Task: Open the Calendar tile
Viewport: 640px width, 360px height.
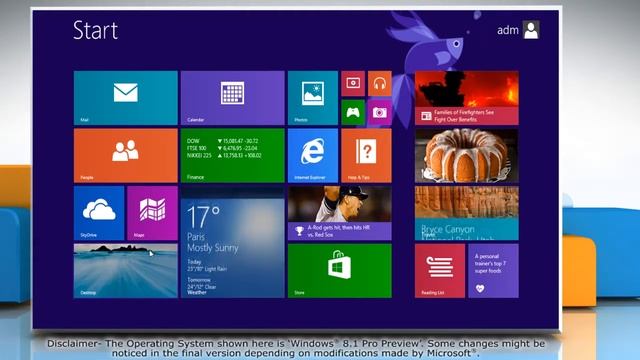Action: click(233, 98)
